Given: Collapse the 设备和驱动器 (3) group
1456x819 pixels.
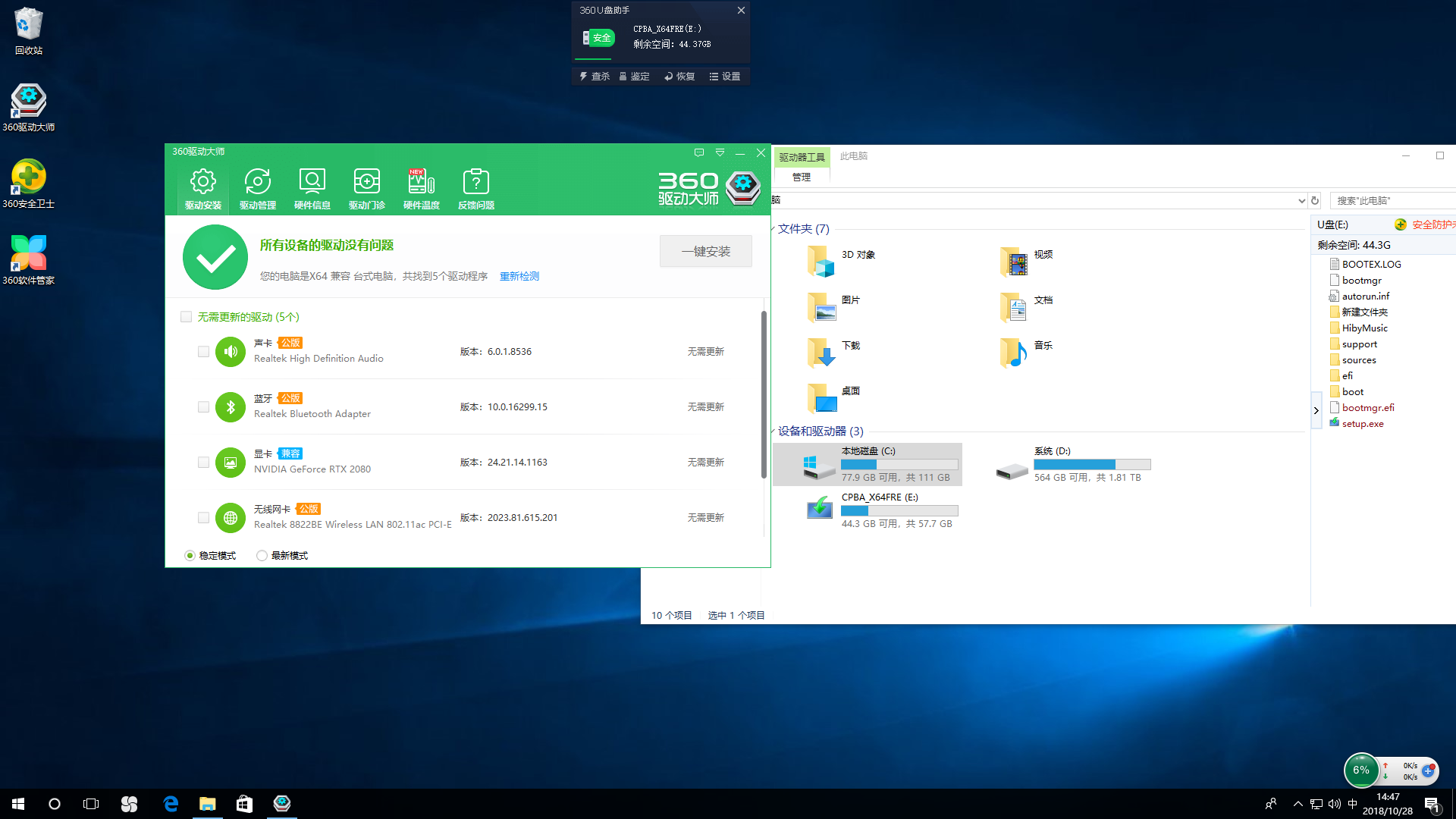Looking at the screenshot, I should click(773, 431).
